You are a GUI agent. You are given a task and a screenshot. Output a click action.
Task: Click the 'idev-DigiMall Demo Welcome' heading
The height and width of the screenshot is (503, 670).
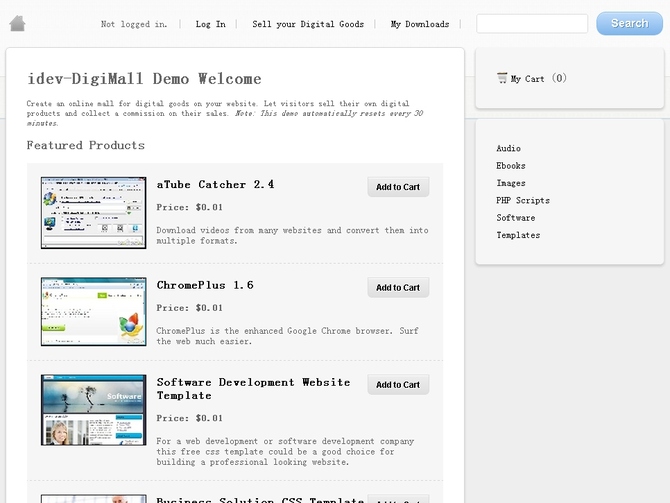point(144,79)
